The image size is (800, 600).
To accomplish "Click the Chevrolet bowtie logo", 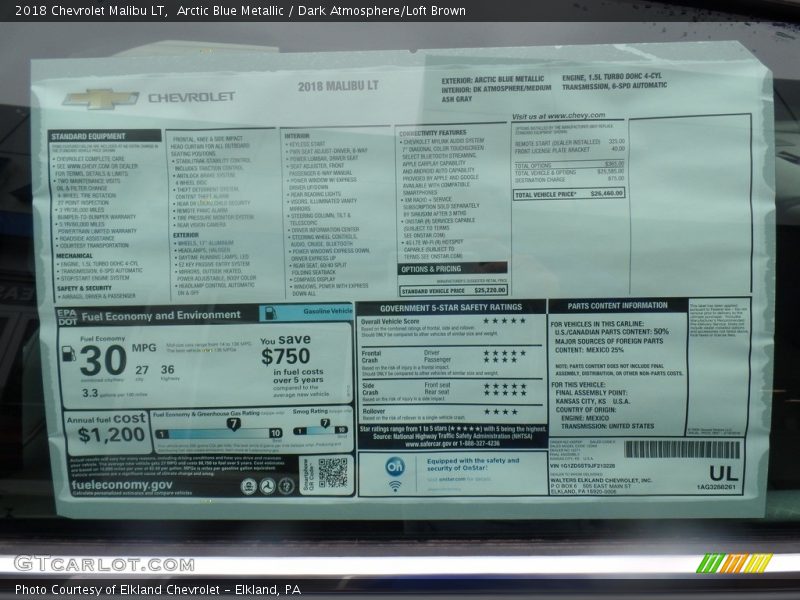I will click(x=100, y=99).
